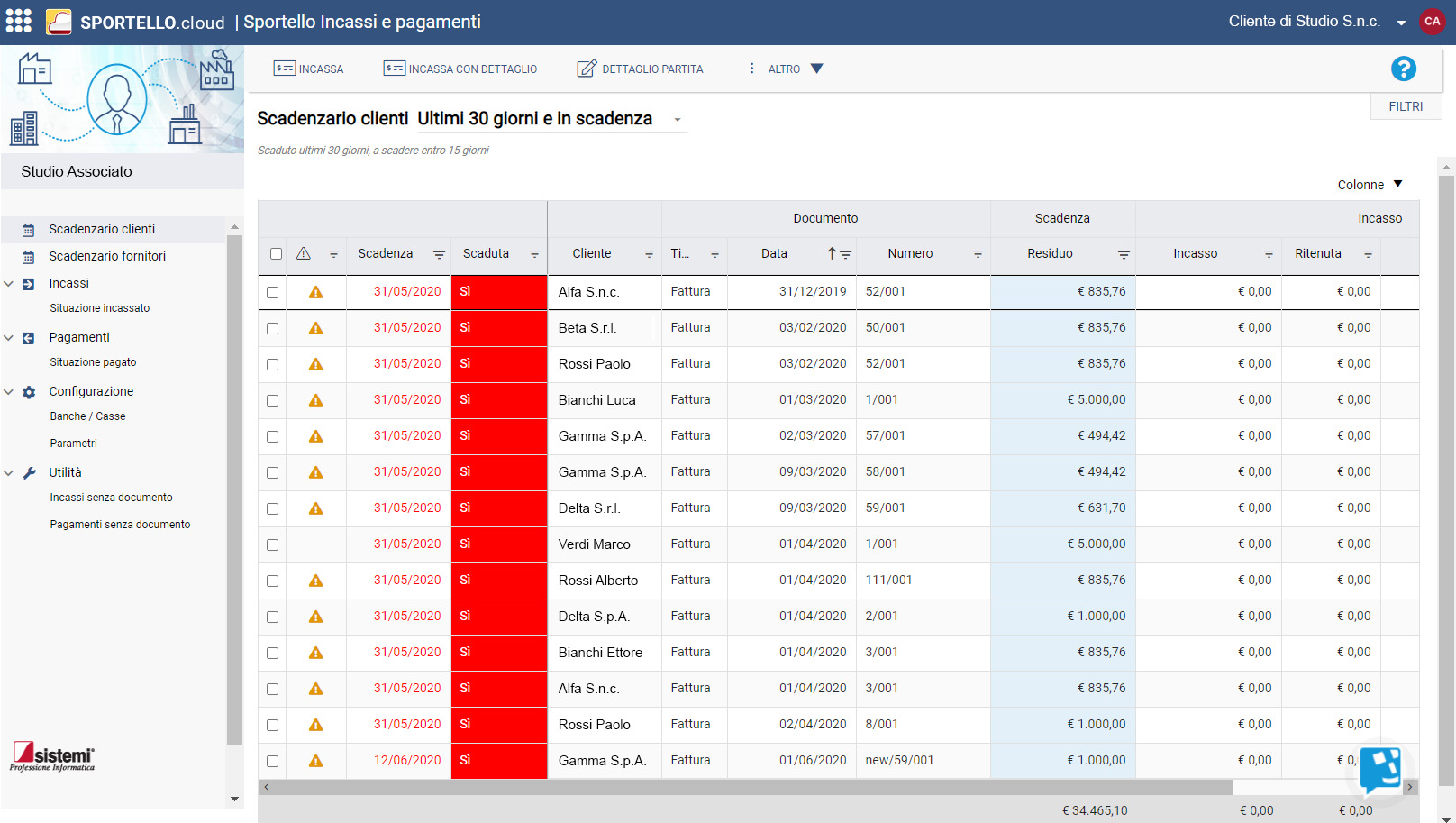Open the apps grid launcher
Image resolution: width=1456 pixels, height=823 pixels.
[18, 21]
